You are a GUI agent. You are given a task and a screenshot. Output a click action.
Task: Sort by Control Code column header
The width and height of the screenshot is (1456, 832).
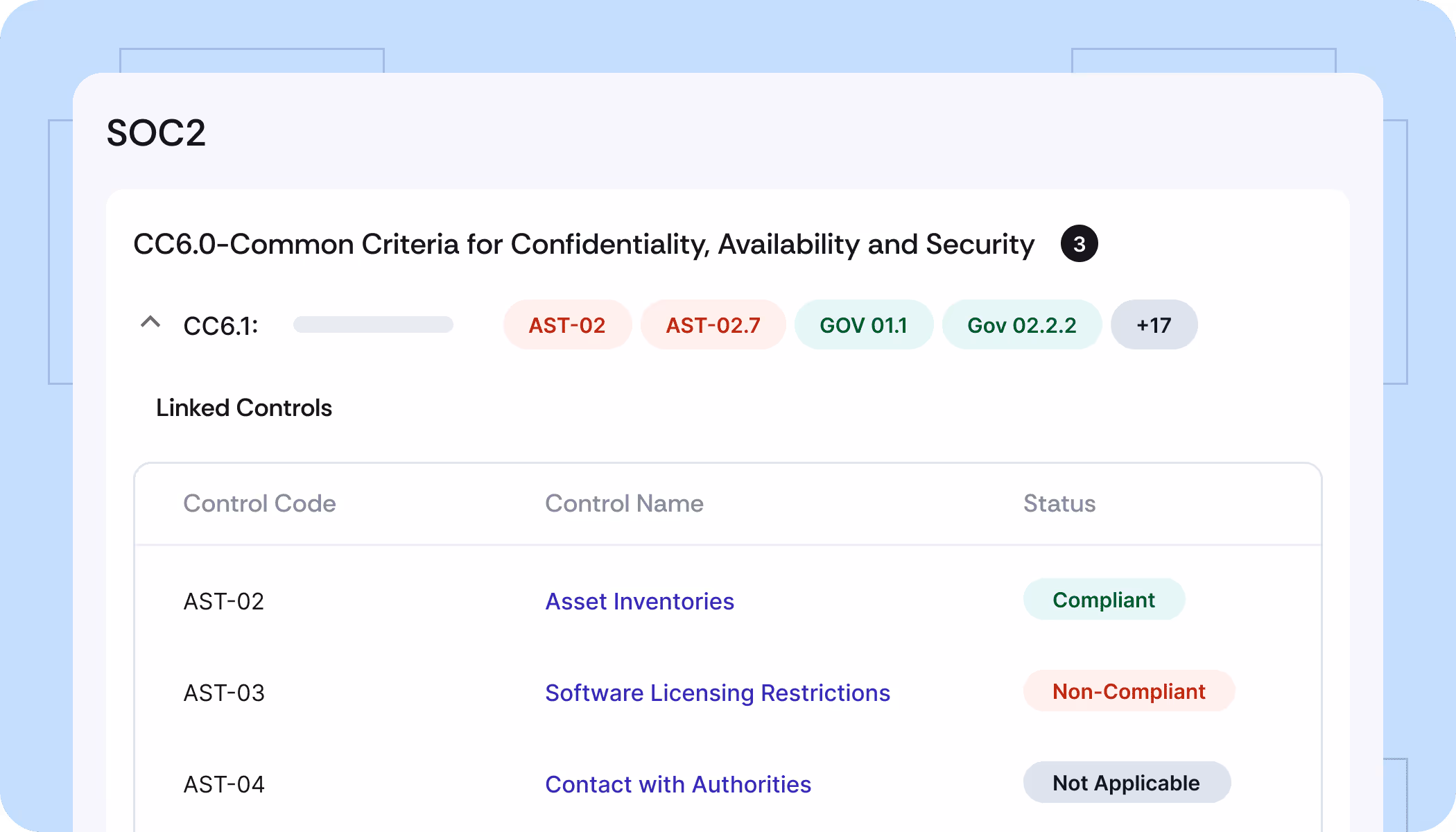pyautogui.click(x=259, y=503)
